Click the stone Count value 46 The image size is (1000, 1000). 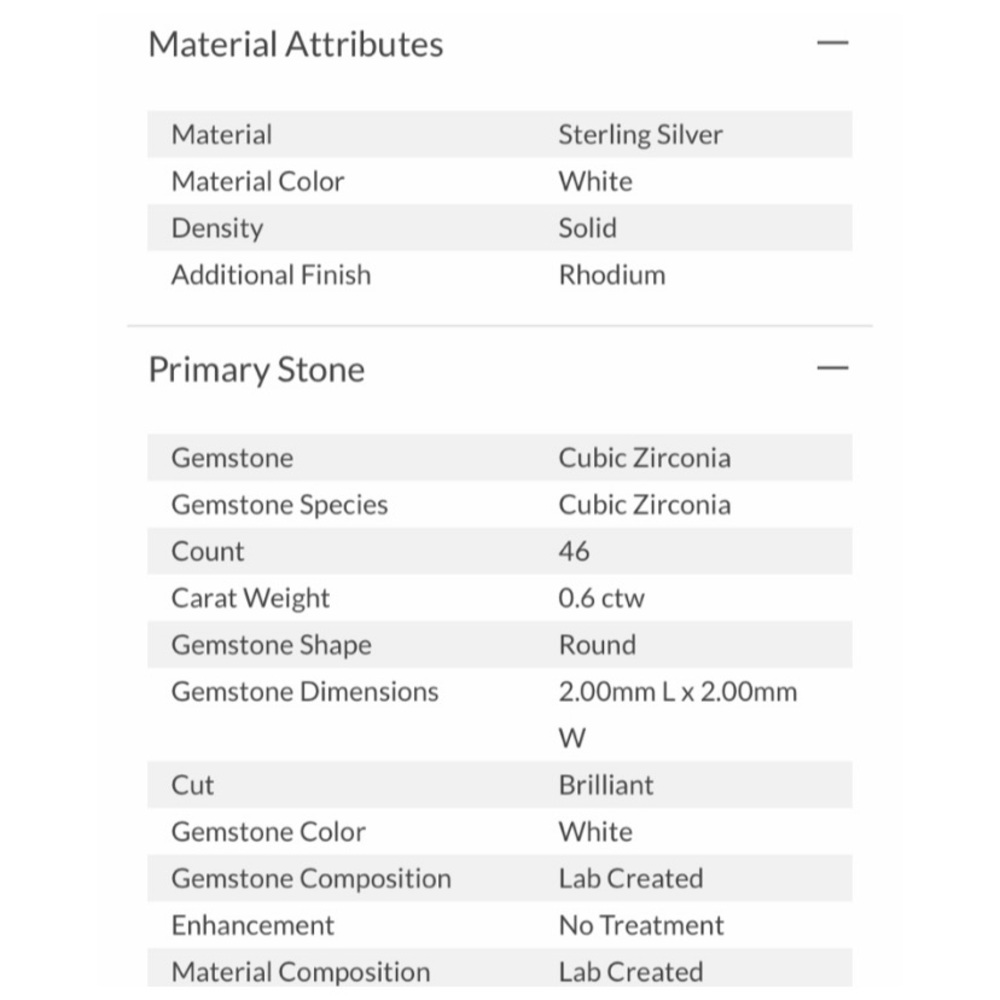point(573,552)
